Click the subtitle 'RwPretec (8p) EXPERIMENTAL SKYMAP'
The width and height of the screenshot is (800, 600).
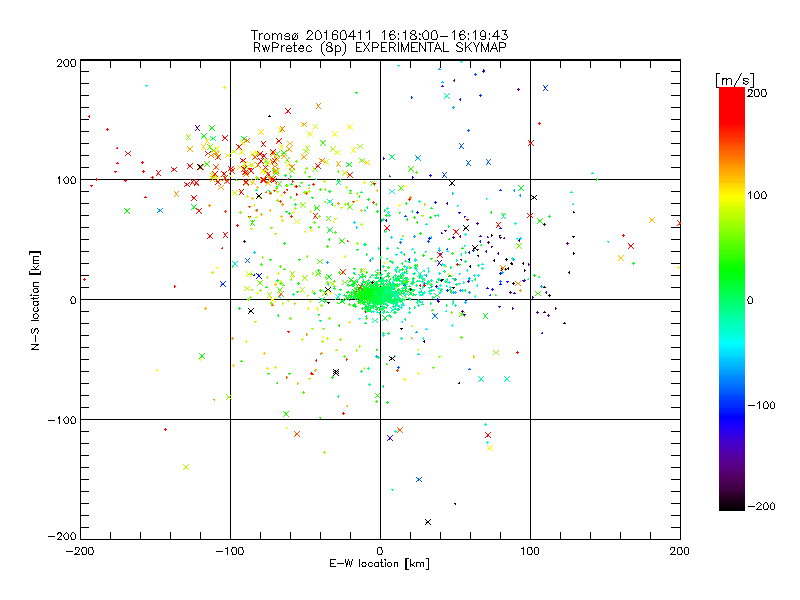380,48
